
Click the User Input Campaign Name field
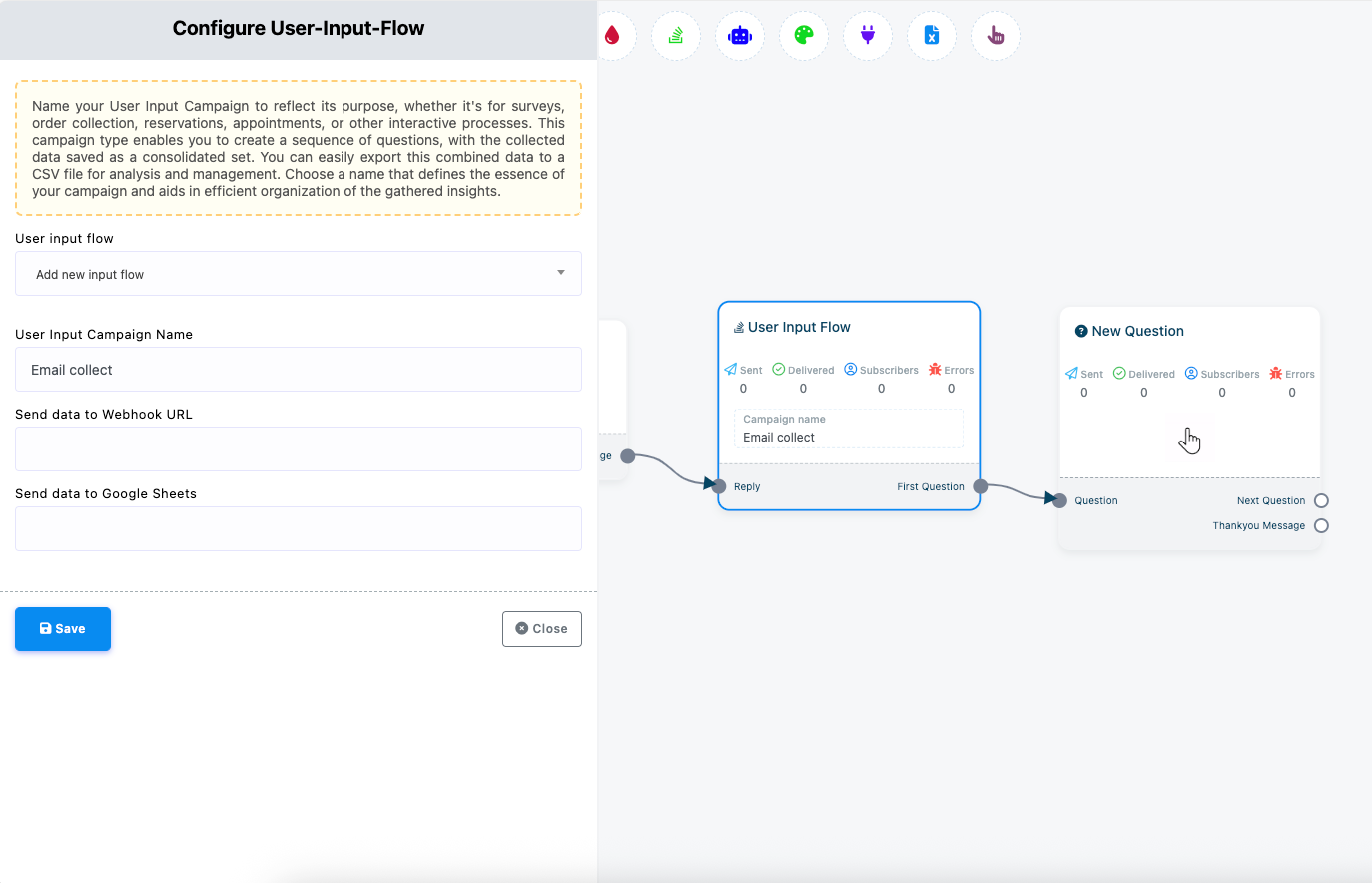[298, 370]
